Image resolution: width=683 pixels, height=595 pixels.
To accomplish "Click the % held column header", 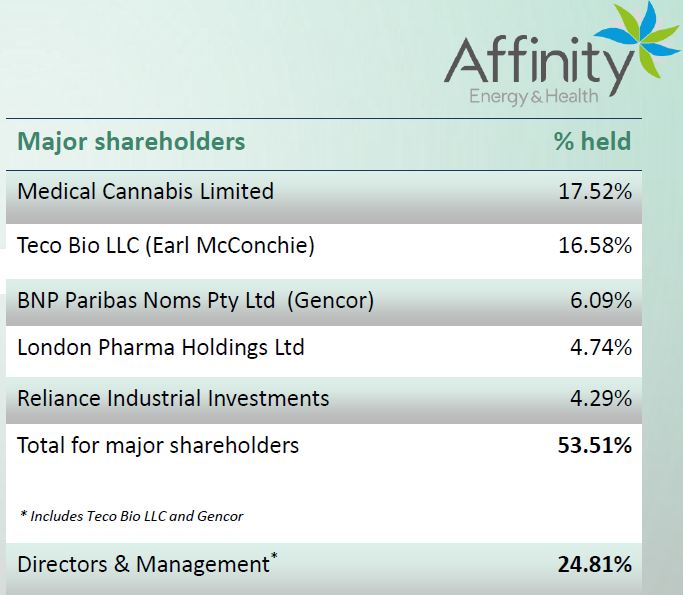I will tap(592, 141).
